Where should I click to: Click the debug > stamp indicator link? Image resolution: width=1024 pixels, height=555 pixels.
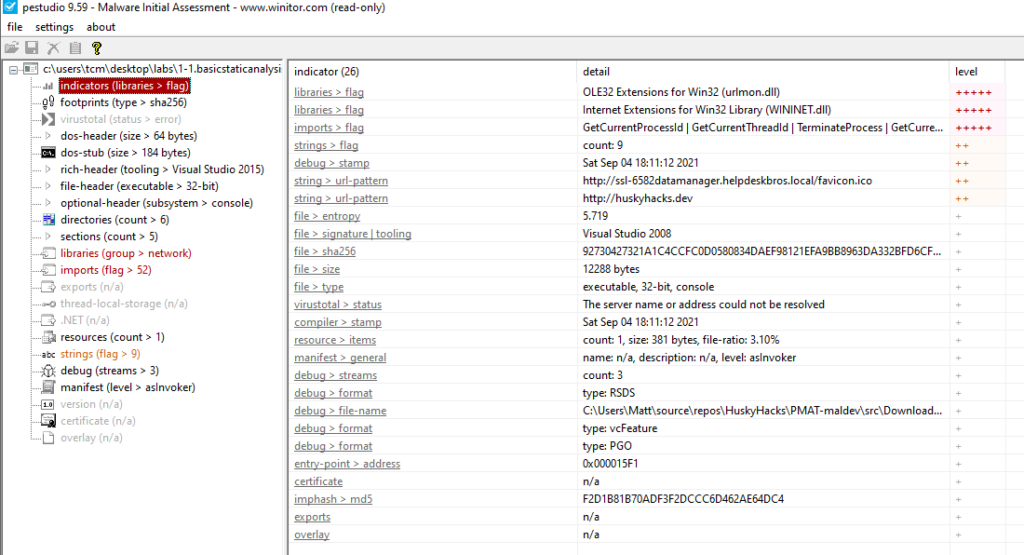point(331,163)
